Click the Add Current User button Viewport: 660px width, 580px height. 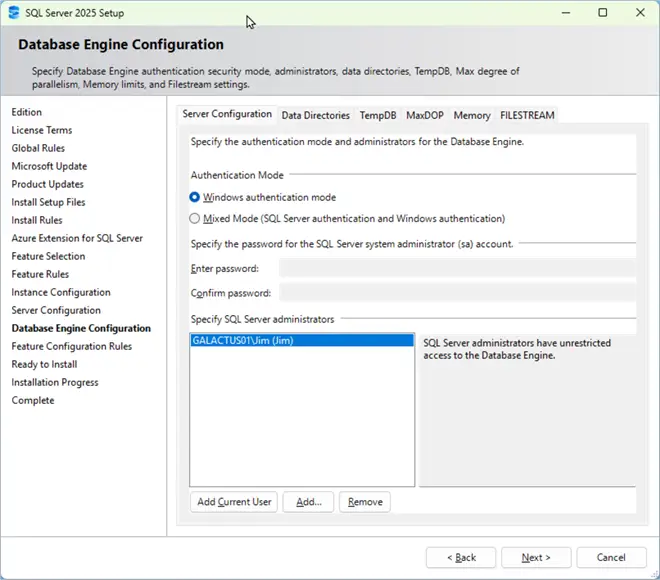click(x=234, y=502)
